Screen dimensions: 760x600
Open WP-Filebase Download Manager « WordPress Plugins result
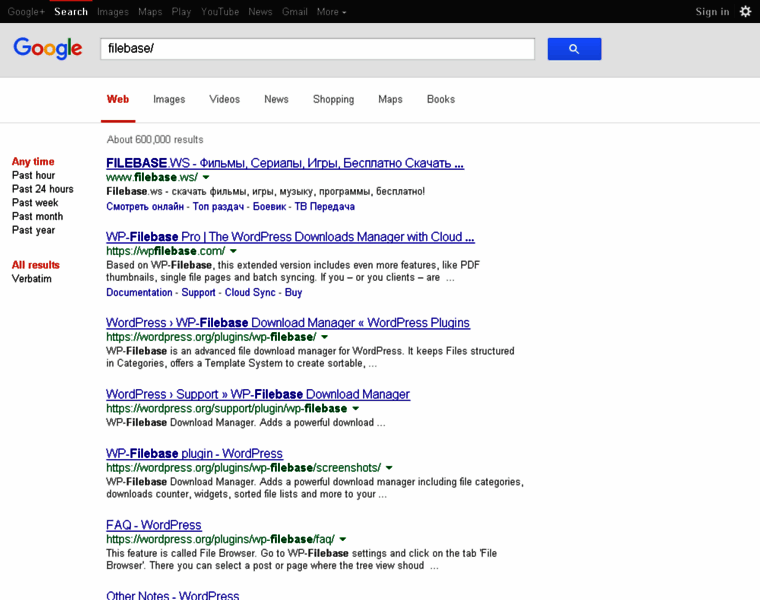[x=288, y=323]
